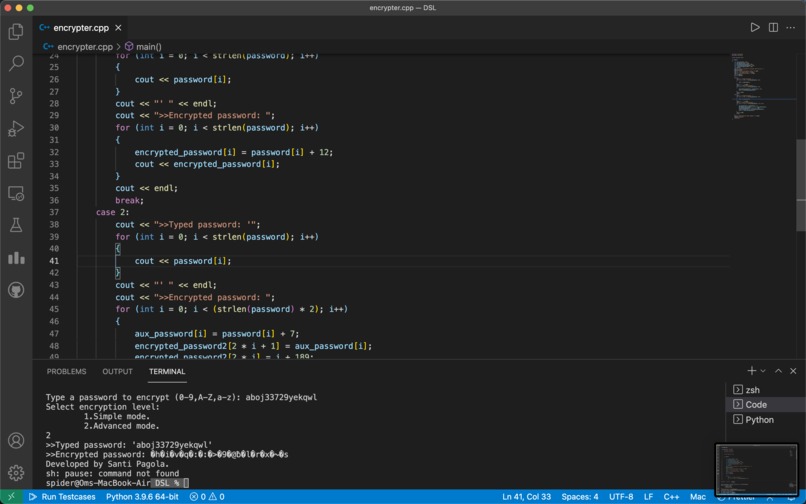Click line 47 aux_password assignment
The image size is (806, 504).
coord(216,334)
